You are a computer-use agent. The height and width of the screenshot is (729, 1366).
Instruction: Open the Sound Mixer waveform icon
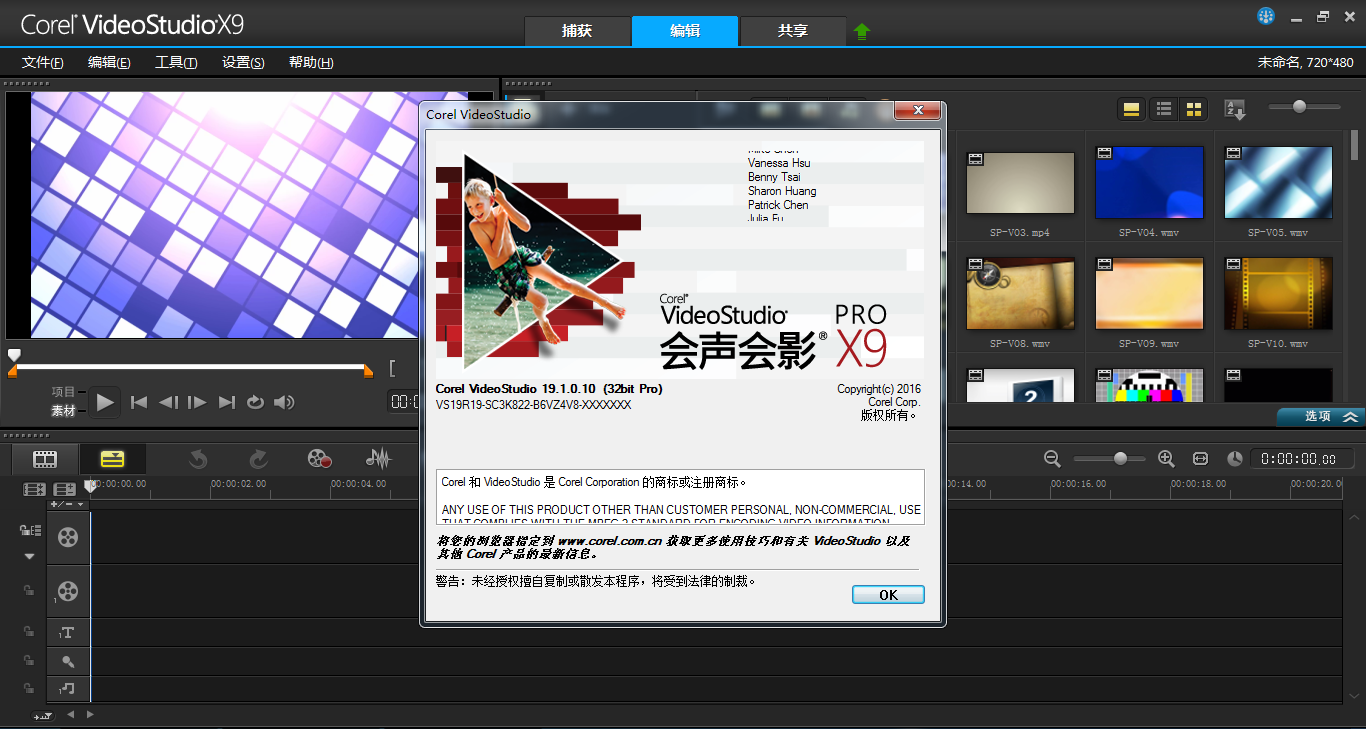click(378, 459)
